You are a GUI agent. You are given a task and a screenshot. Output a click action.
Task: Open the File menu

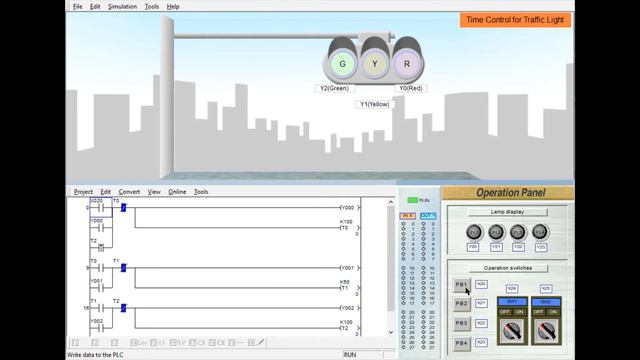pos(78,7)
